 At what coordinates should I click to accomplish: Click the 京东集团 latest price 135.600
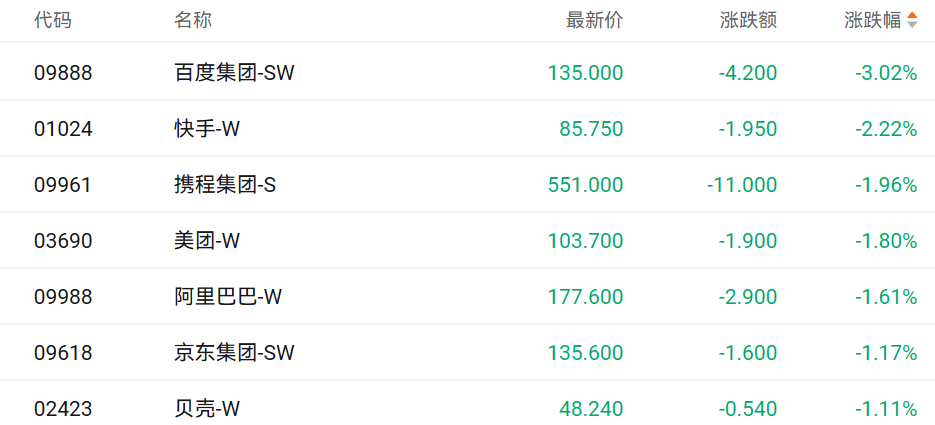point(585,352)
